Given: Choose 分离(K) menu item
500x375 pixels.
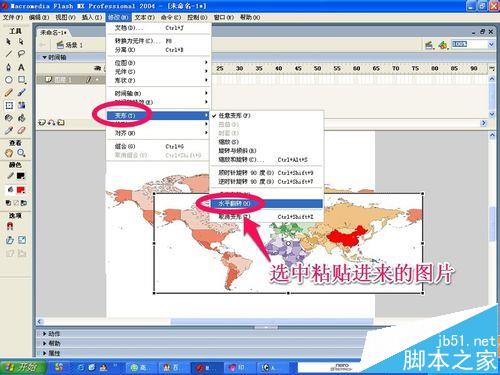Looking at the screenshot, I should point(159,50).
